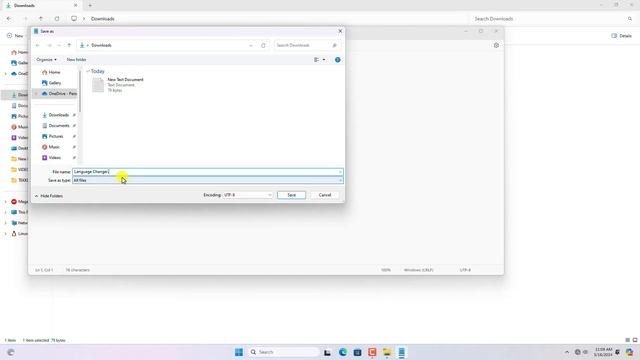Collapse the folder pane with Hide Folders

coord(49,196)
